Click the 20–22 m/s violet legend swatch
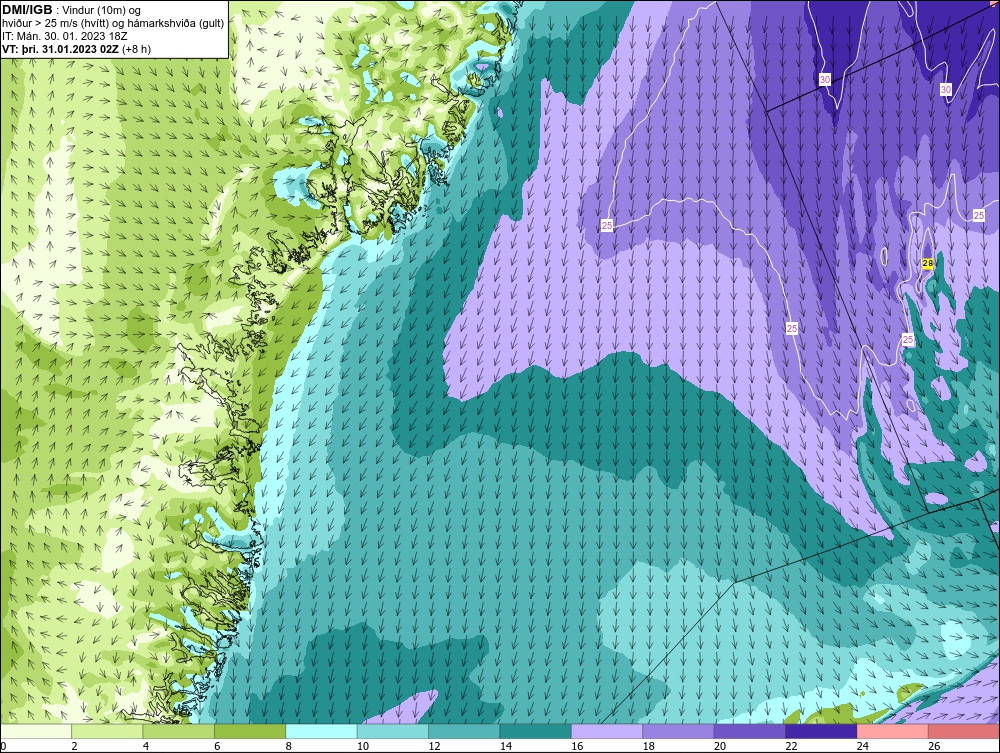The image size is (1000, 753). (x=750, y=731)
